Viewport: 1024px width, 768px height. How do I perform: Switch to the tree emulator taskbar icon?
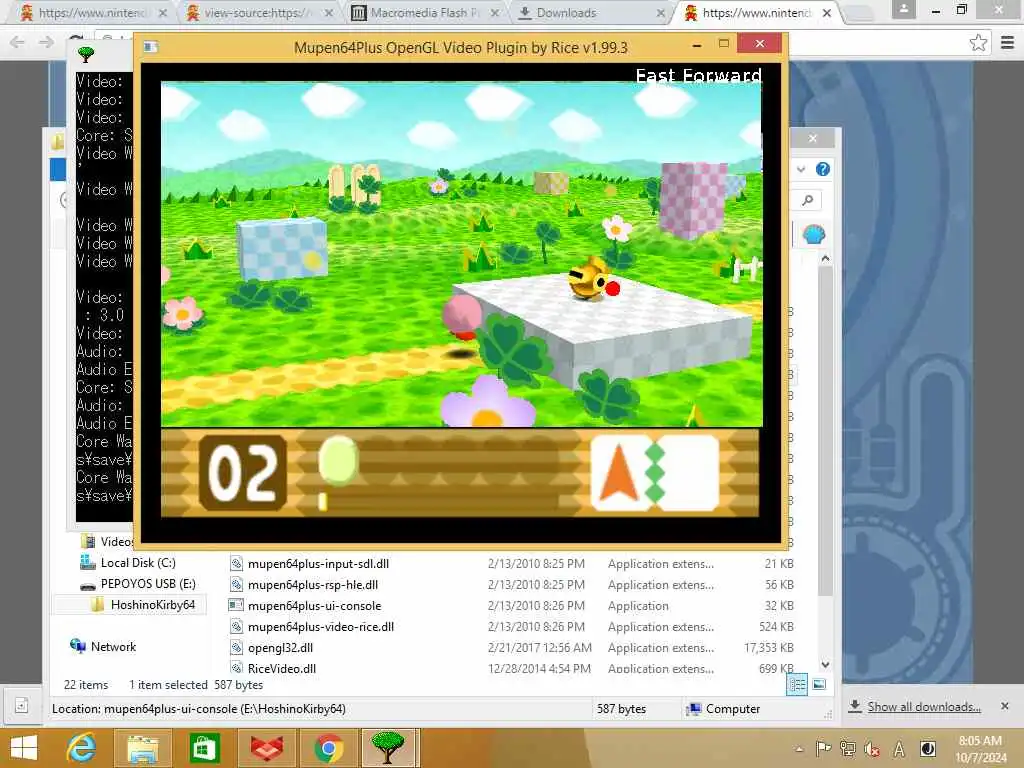click(388, 748)
